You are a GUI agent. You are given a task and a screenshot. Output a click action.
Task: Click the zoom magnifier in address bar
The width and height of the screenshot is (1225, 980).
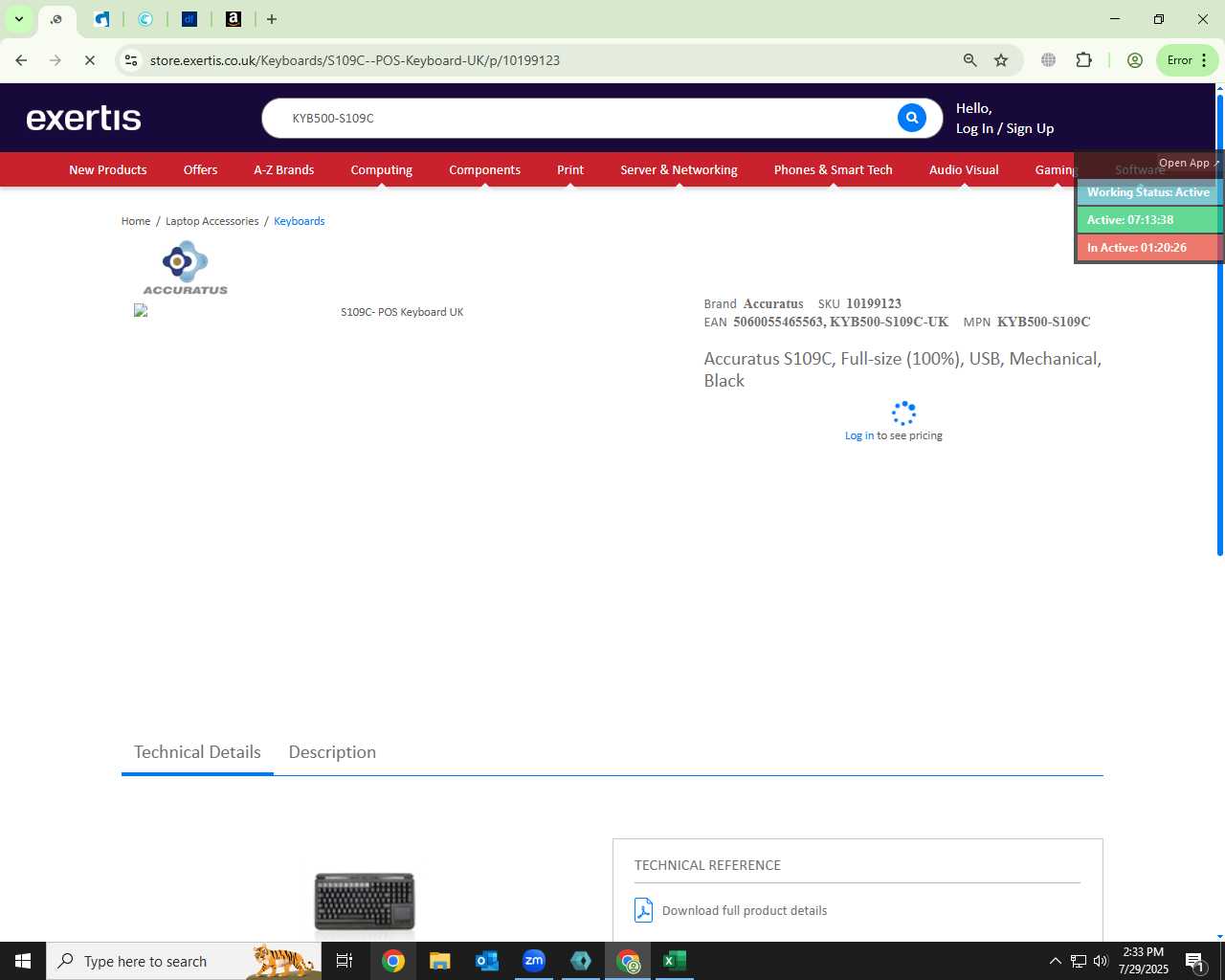pos(970,60)
